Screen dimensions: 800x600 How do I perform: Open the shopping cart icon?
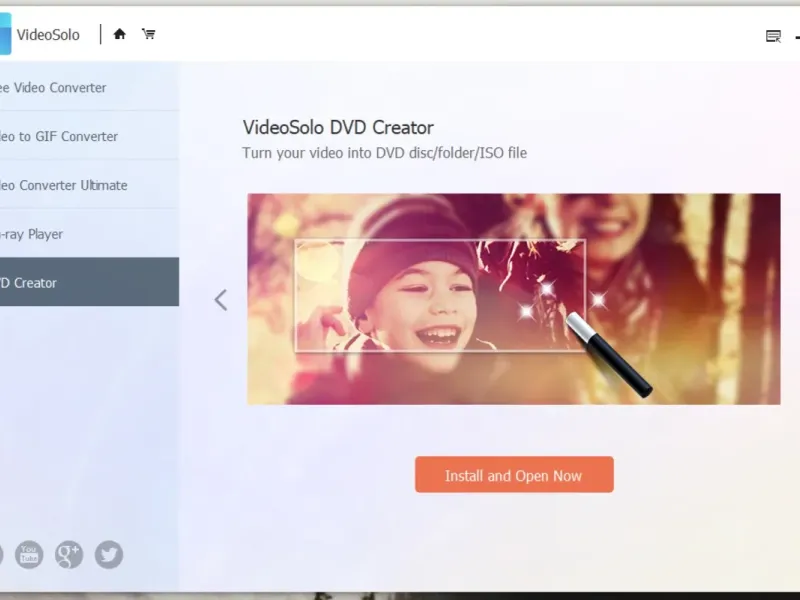pyautogui.click(x=148, y=34)
